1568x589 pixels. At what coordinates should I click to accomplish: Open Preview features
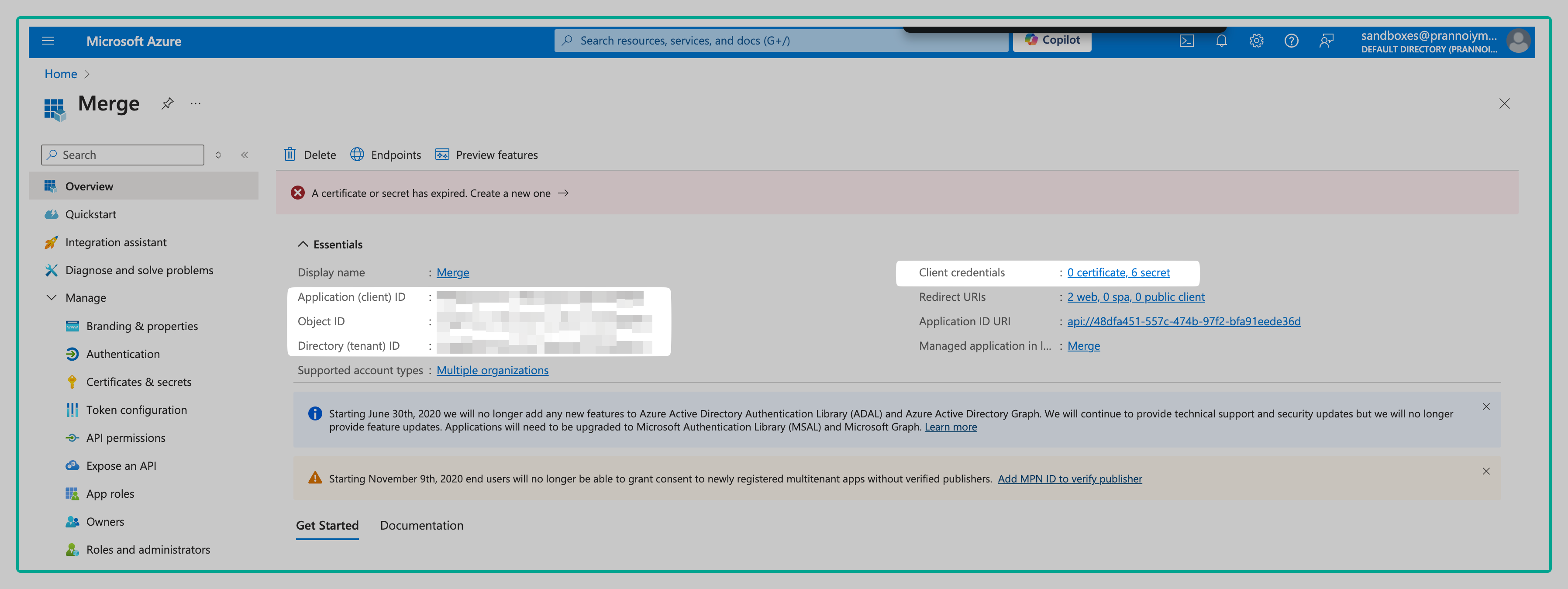(486, 155)
